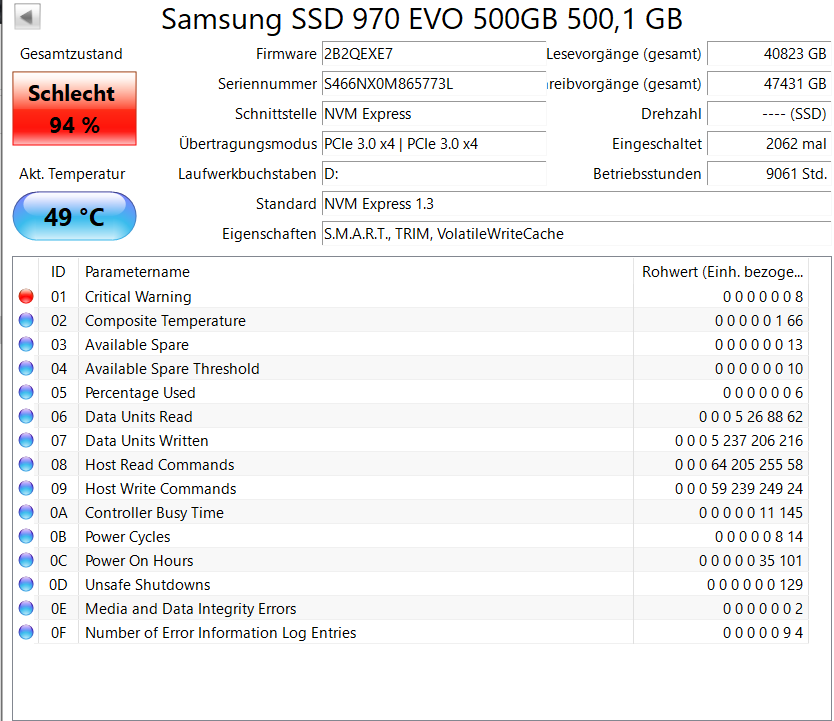Screen dimensions: 834x721
Task: Click the blue status dot for Media and Data Integrity Errors
Action: (26, 608)
